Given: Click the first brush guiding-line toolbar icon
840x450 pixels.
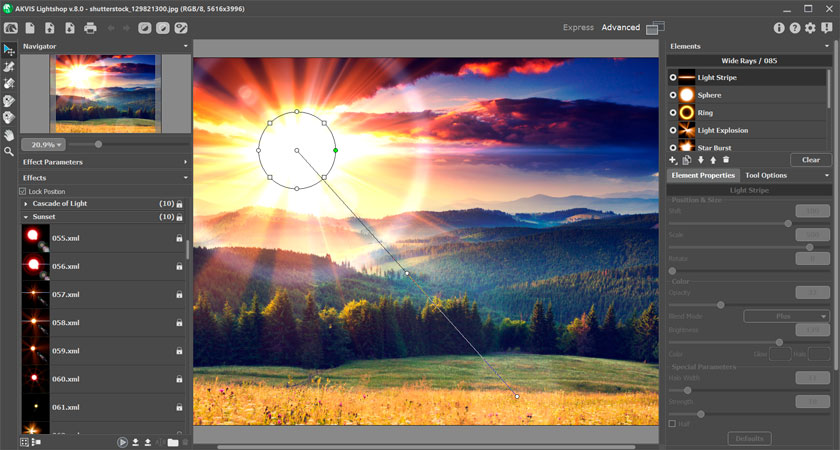Looking at the screenshot, I should pyautogui.click(x=145, y=28).
